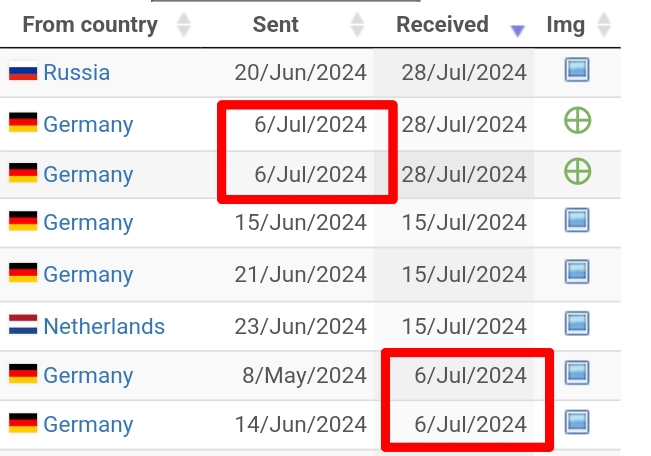The image size is (651, 456).
Task: Sort by the Received column header
Action: tap(442, 25)
